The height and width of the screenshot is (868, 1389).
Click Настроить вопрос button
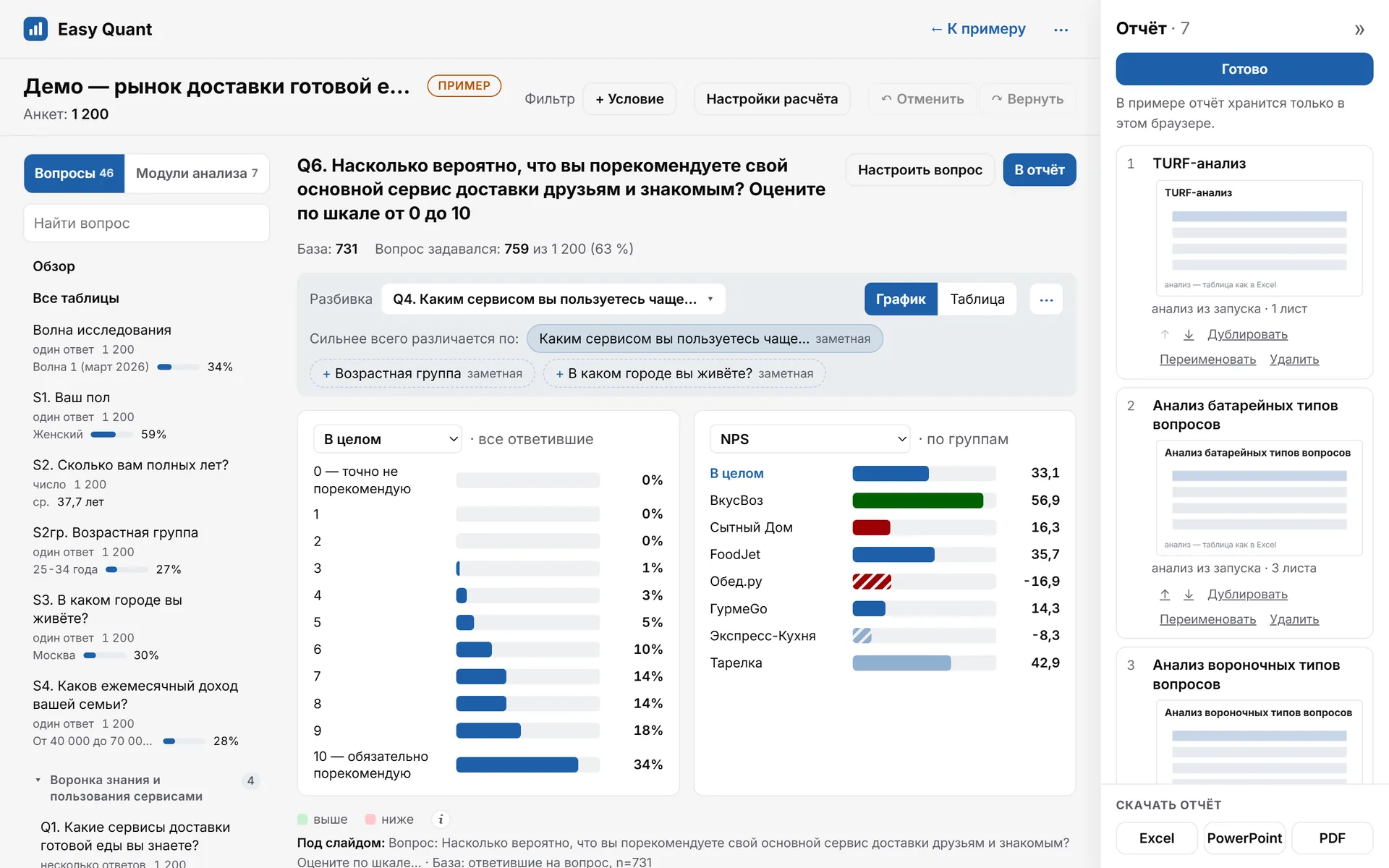click(920, 170)
